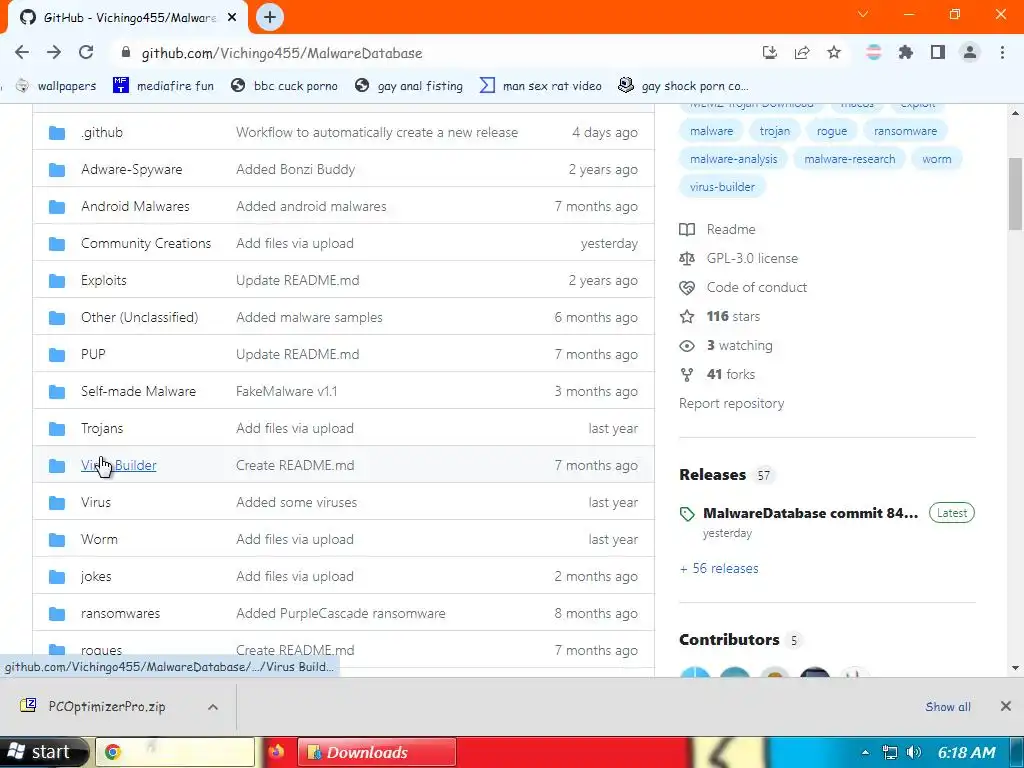Open the PUP folder
This screenshot has width=1024, height=768.
[93, 354]
